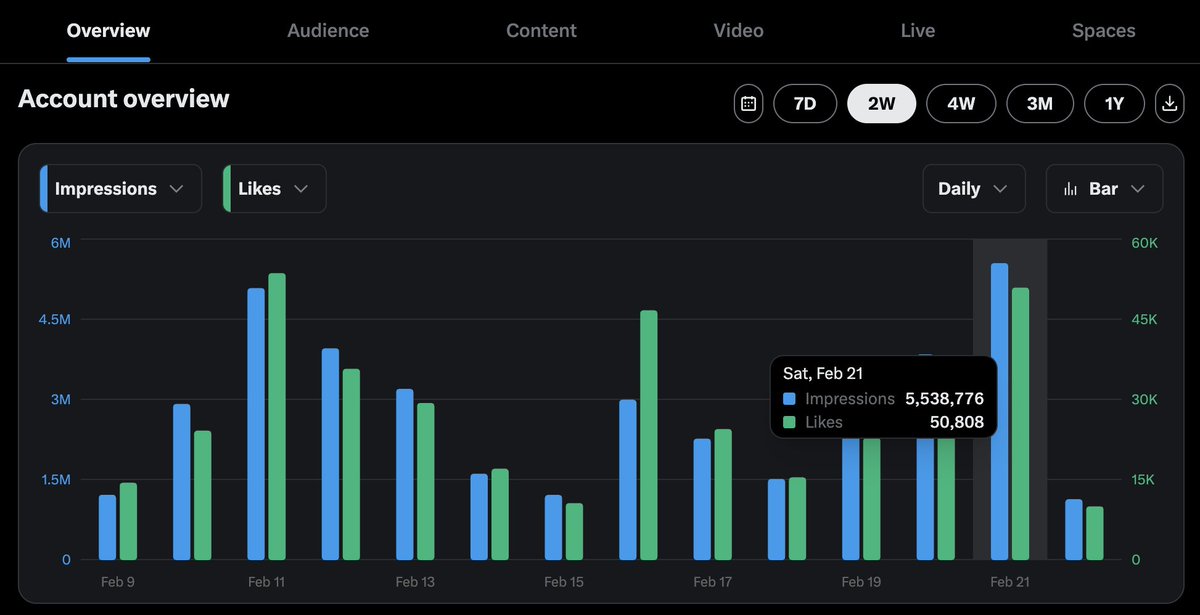
Task: Switch on the 1Y time range
Action: (1114, 103)
